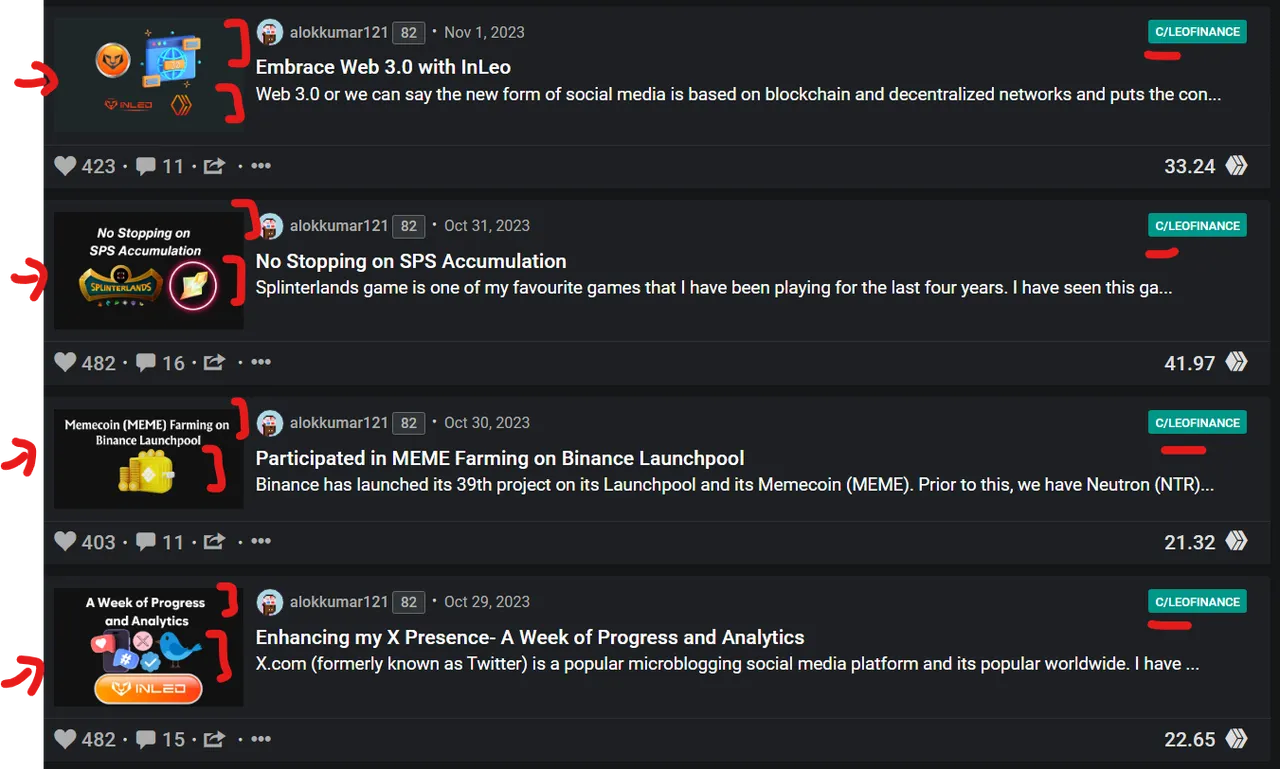Click reputation badge 82 on Oct 29 post
Viewport: 1280px width, 769px height.
click(x=408, y=602)
